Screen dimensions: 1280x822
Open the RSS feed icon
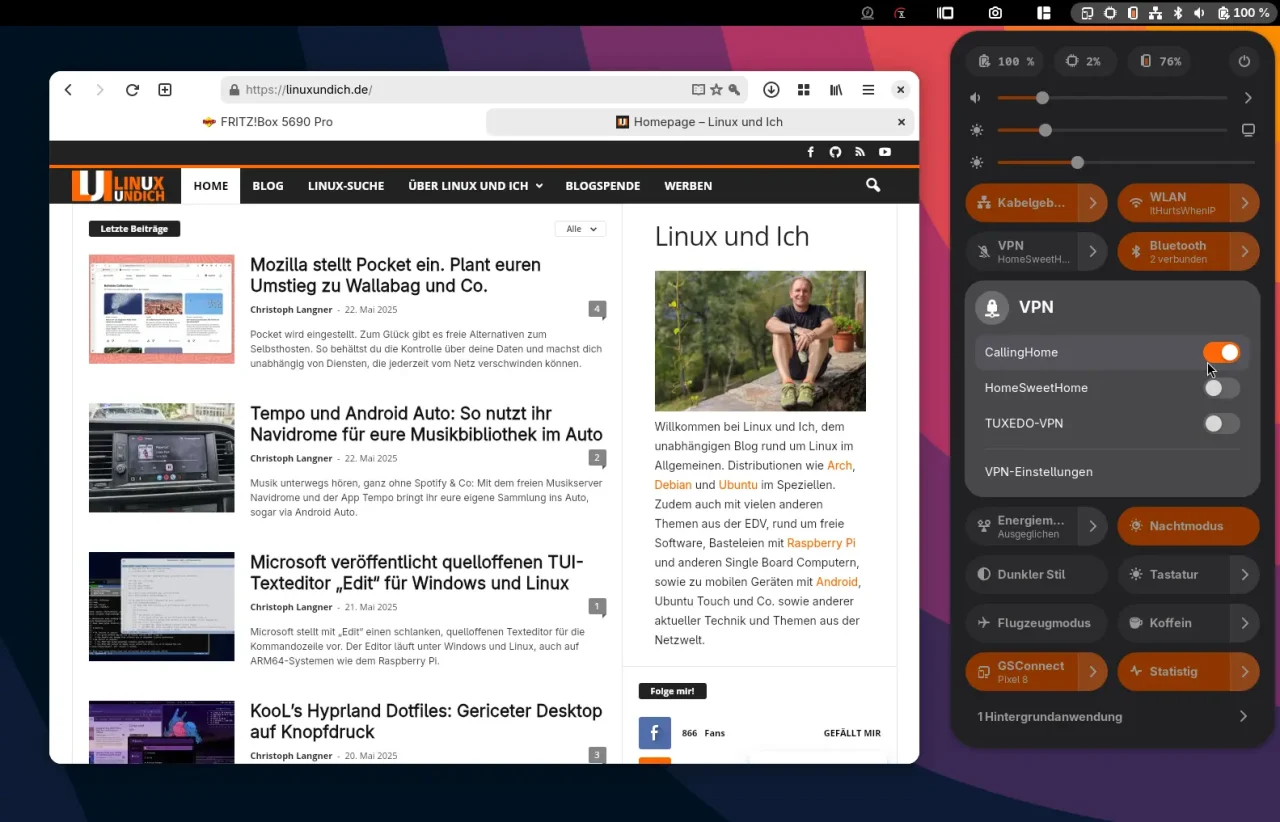[x=859, y=152]
